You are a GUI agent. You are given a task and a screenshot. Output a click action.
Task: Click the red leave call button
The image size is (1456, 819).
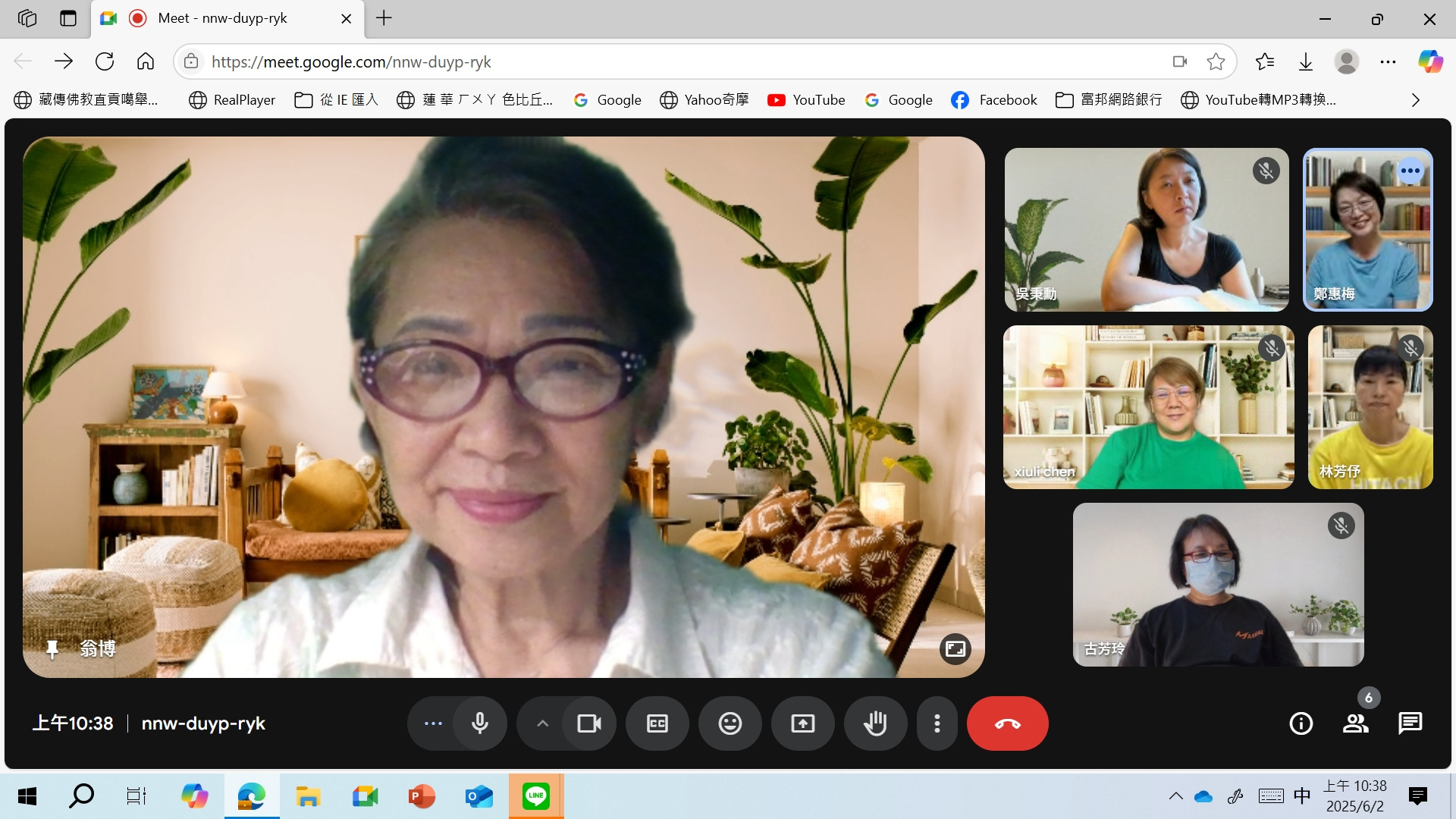click(1007, 723)
